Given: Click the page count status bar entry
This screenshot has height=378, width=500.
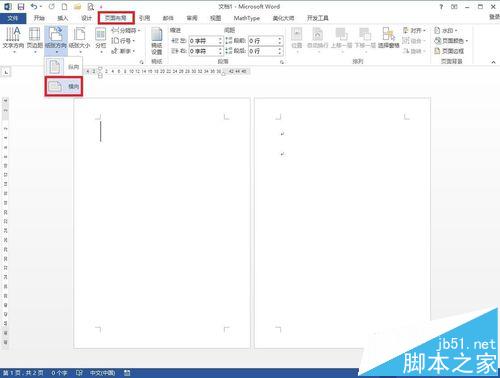Looking at the screenshot, I should click(23, 373).
